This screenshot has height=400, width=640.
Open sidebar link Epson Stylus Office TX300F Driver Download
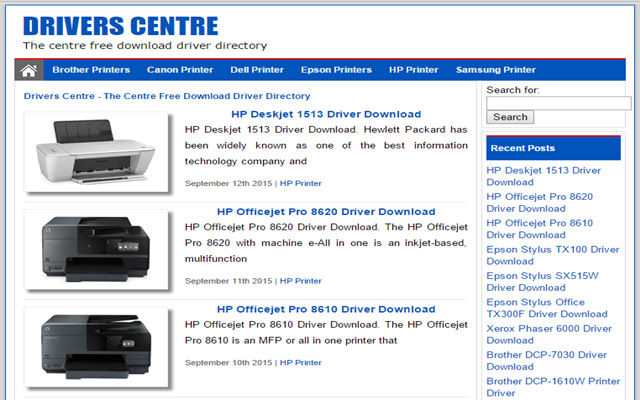coord(547,308)
